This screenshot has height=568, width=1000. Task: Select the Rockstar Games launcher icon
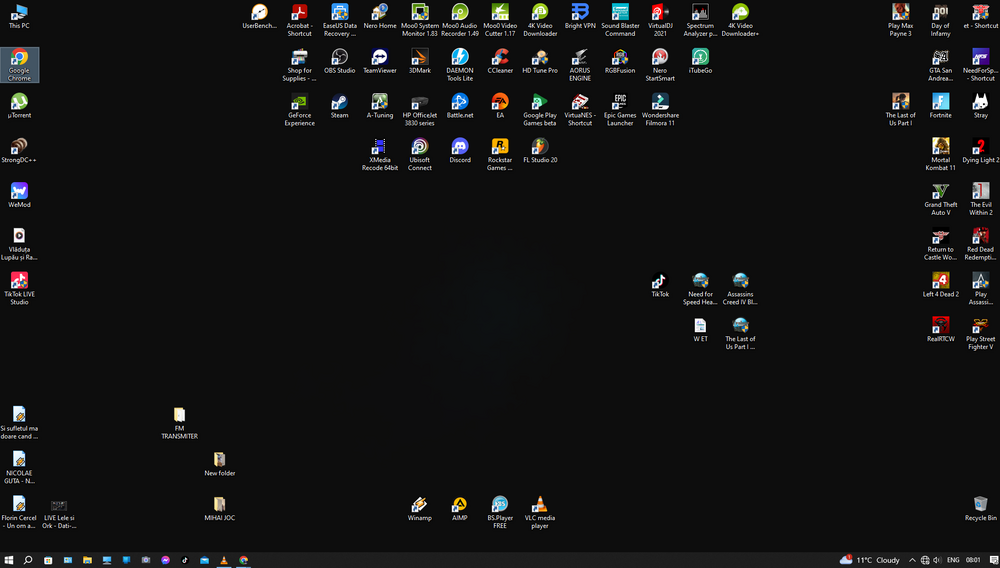[x=500, y=154]
